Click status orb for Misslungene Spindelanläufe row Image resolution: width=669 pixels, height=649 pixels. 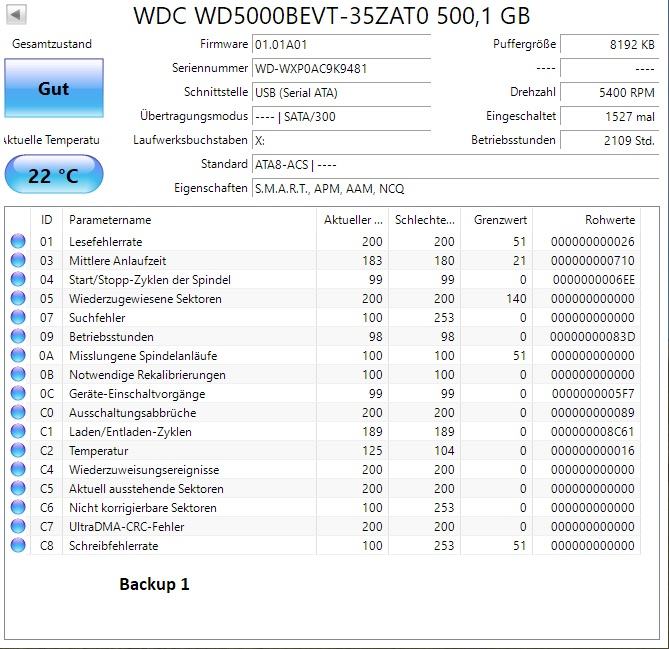pos(18,355)
